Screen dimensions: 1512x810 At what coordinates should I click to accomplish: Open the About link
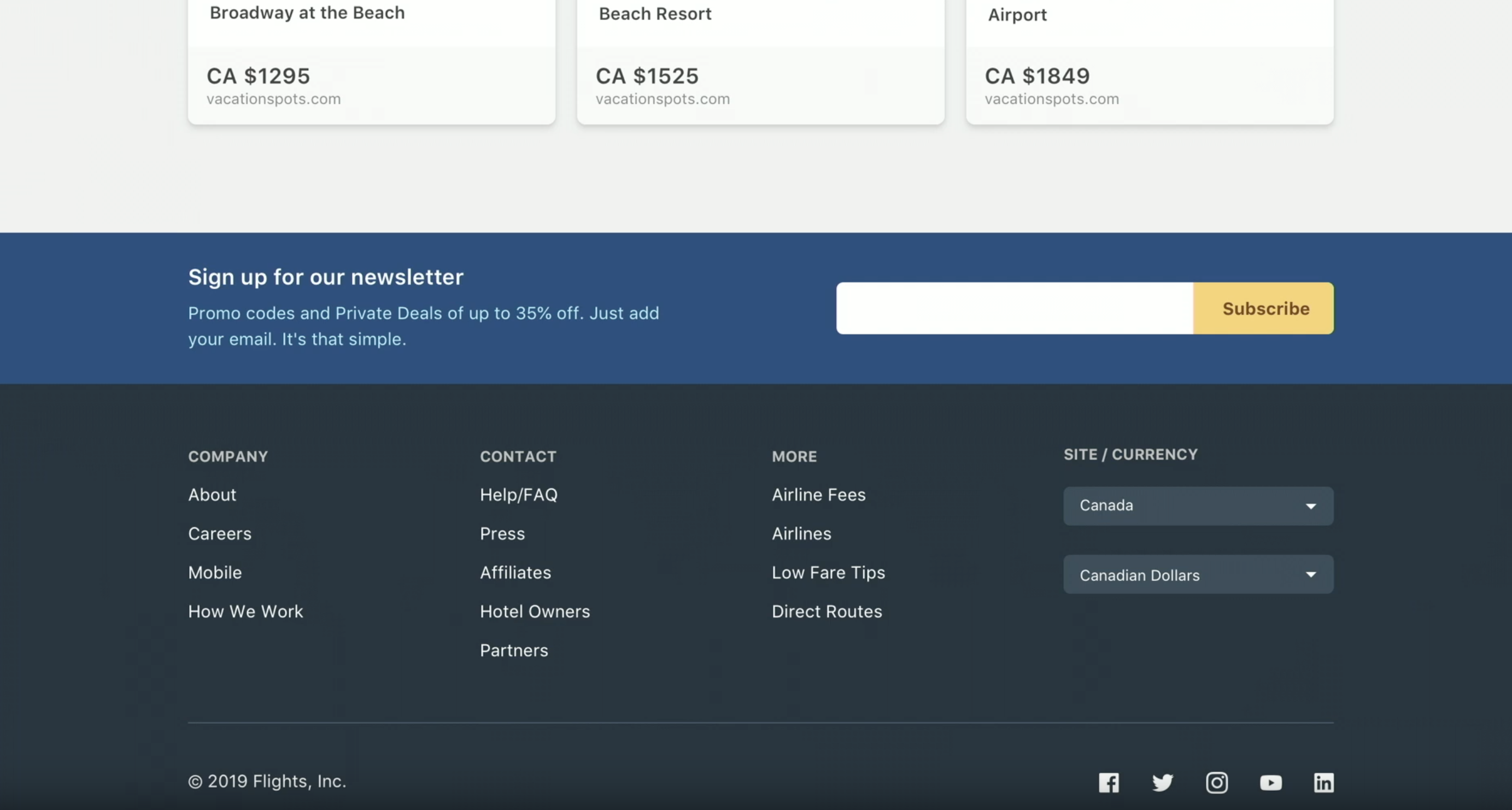pos(212,495)
